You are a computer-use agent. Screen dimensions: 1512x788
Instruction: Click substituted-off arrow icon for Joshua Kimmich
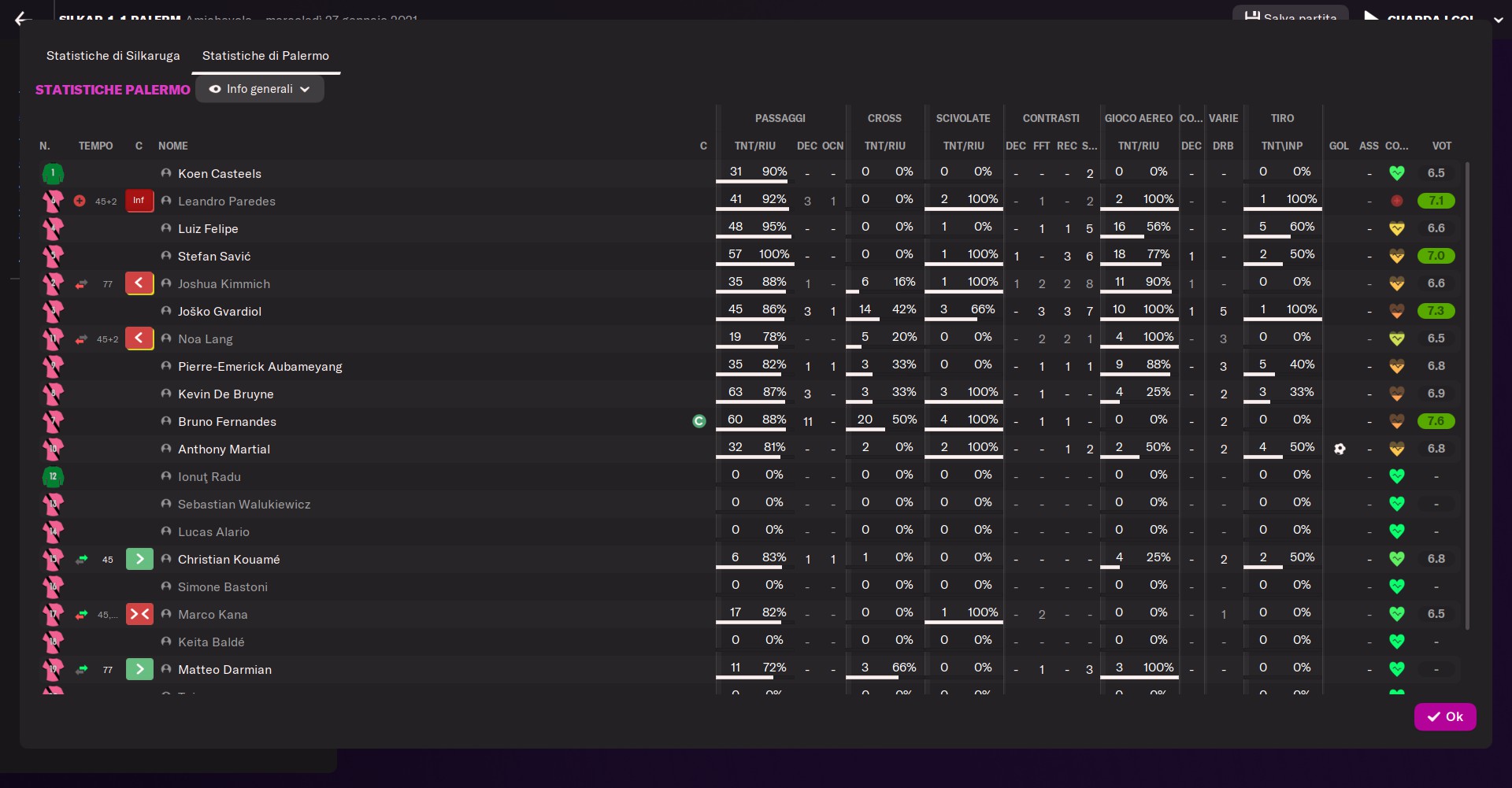(x=82, y=284)
